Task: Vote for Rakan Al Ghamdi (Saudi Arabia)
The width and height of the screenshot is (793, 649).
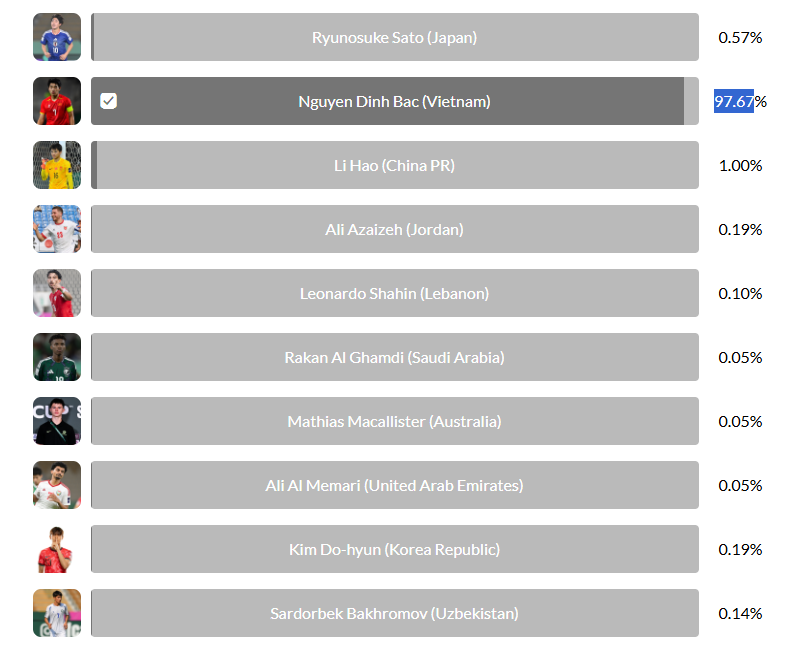Action: (394, 357)
